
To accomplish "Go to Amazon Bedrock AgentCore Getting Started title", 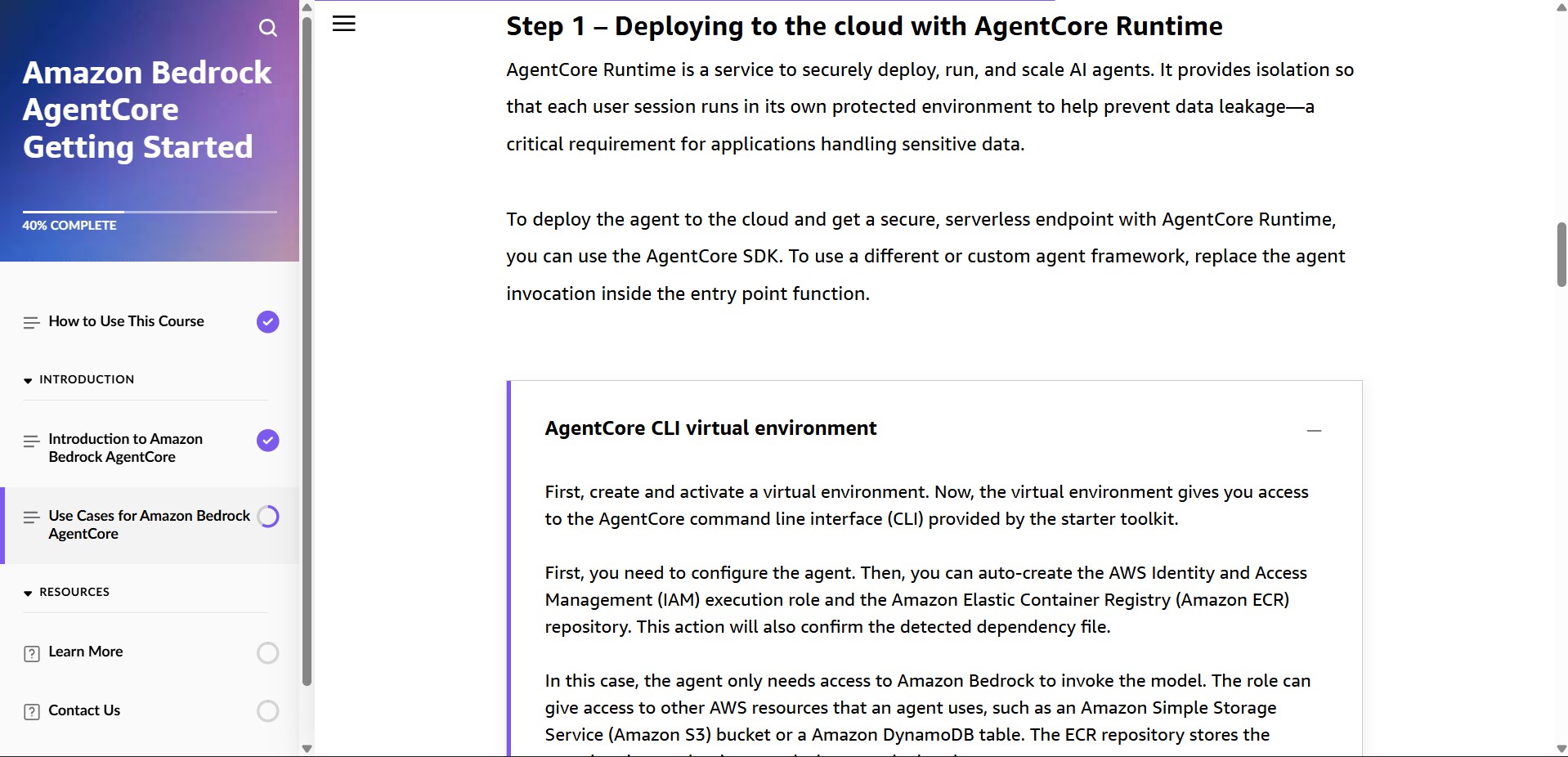I will coord(147,110).
